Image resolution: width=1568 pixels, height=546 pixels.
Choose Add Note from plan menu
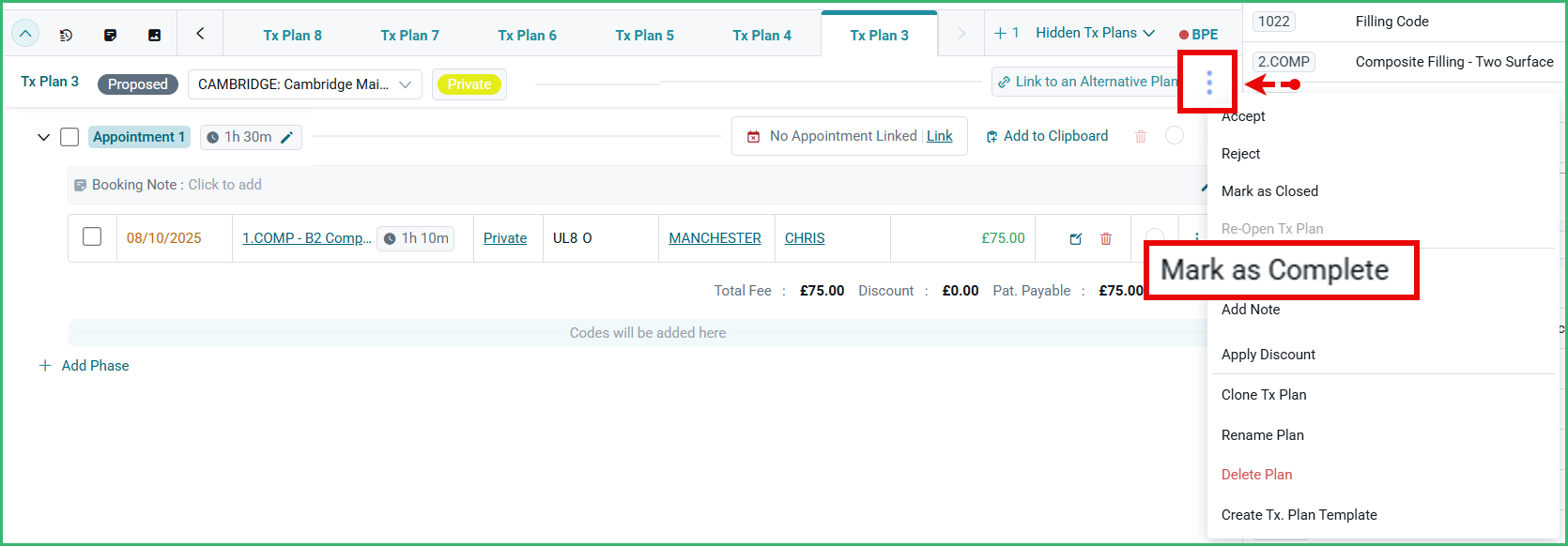(1251, 310)
